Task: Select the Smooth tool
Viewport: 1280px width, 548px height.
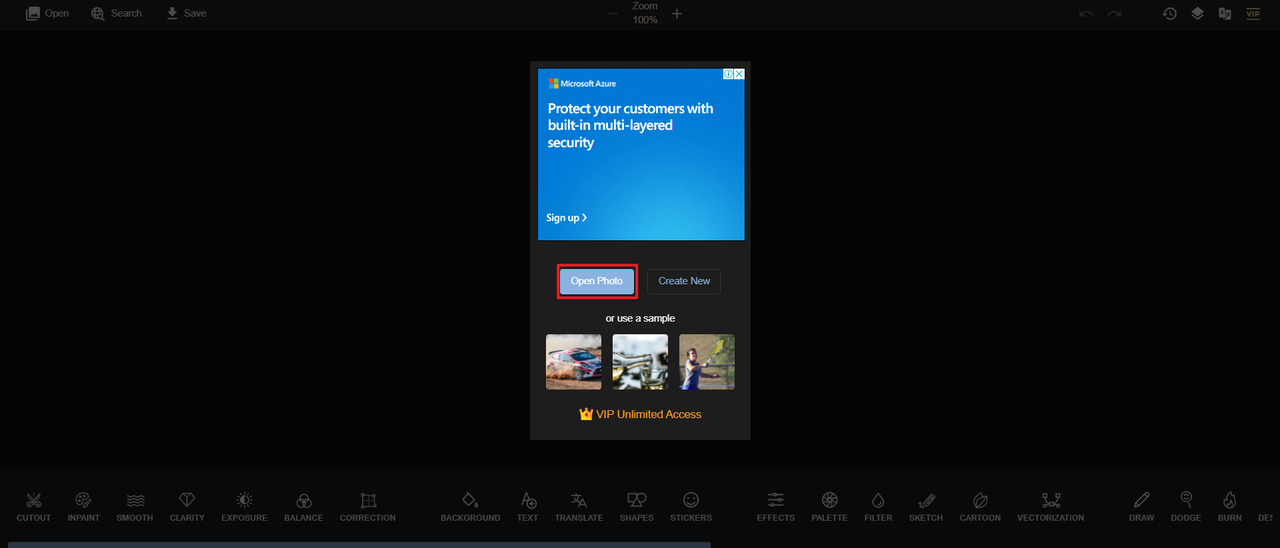Action: [x=135, y=507]
